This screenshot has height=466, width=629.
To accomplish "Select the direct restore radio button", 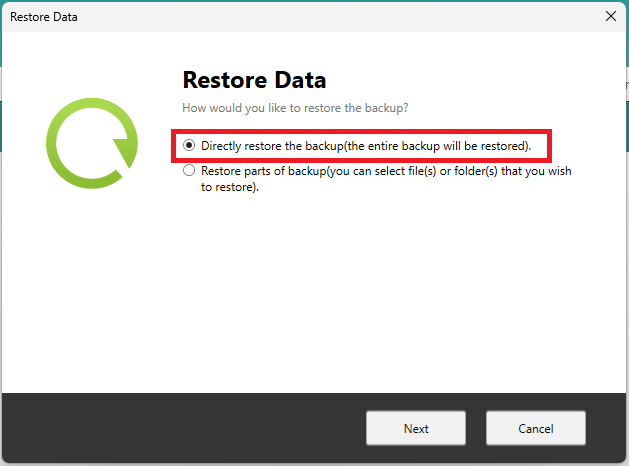I will (x=188, y=146).
